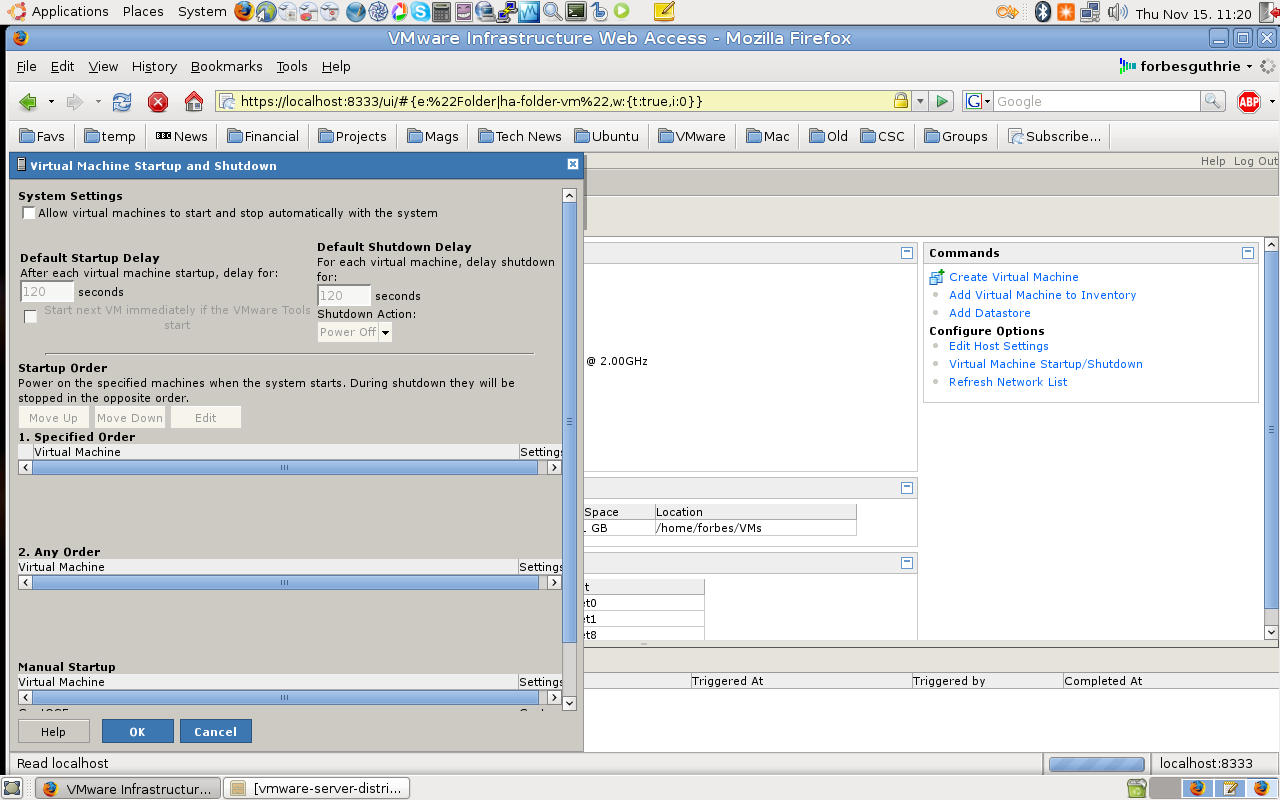1280x800 pixels.
Task: Click the magnifier search launcher in panel
Action: [x=552, y=12]
